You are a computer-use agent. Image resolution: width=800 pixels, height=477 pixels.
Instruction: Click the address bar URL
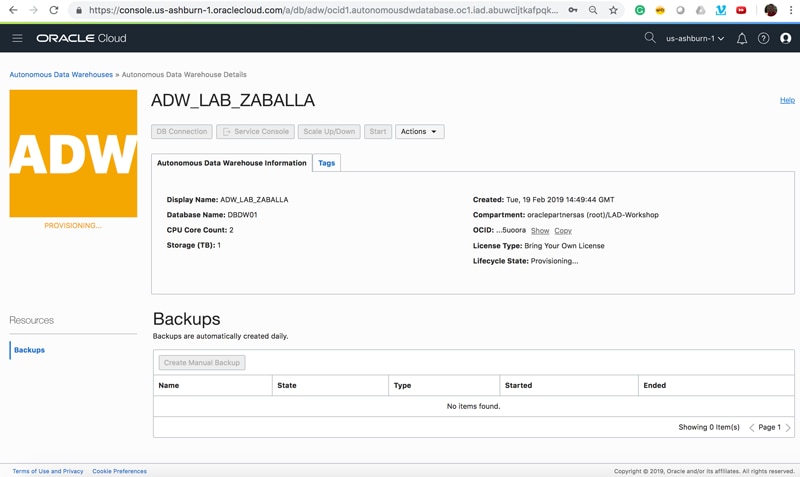(323, 10)
